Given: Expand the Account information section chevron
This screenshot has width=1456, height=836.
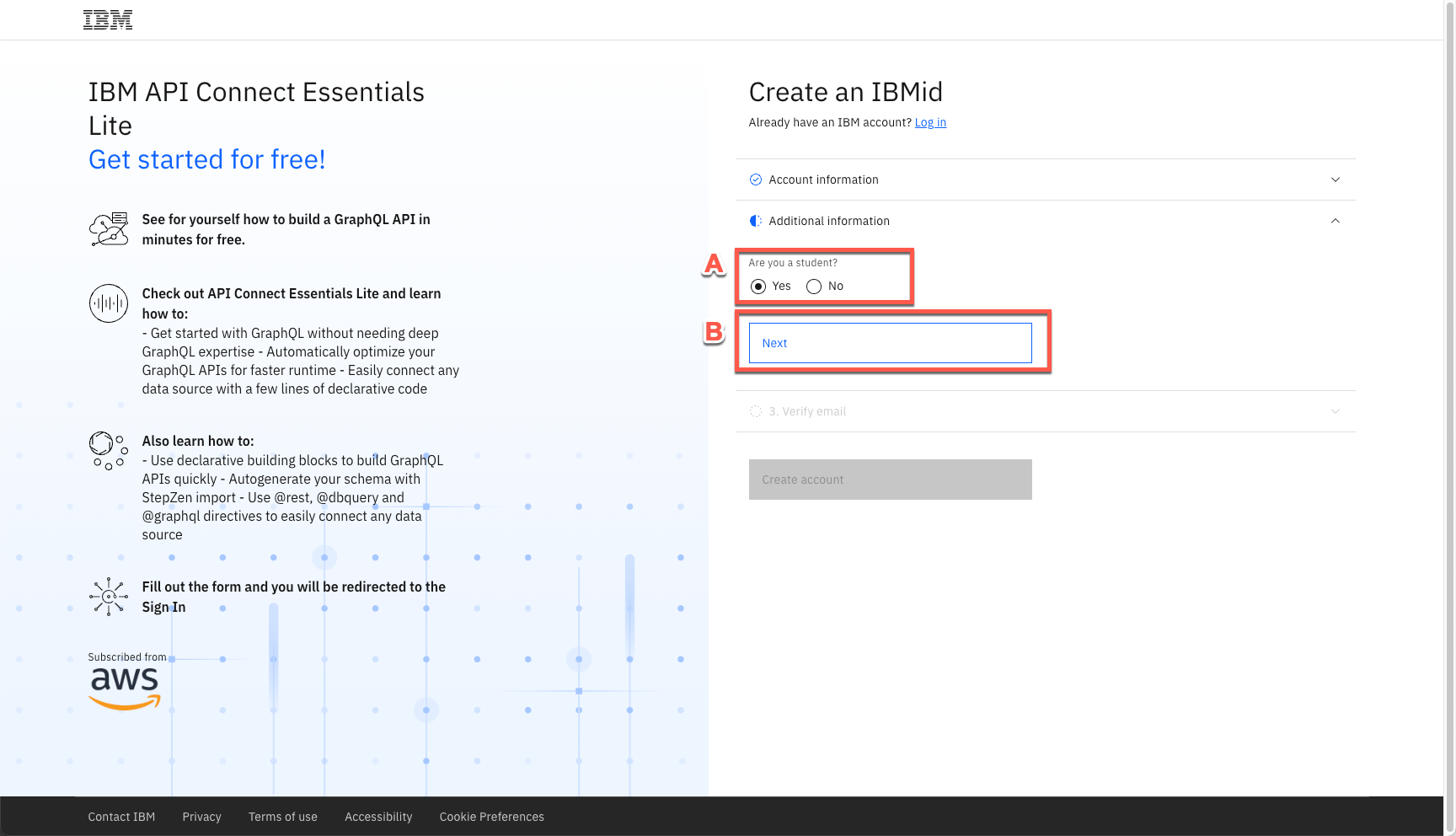Looking at the screenshot, I should pyautogui.click(x=1335, y=180).
